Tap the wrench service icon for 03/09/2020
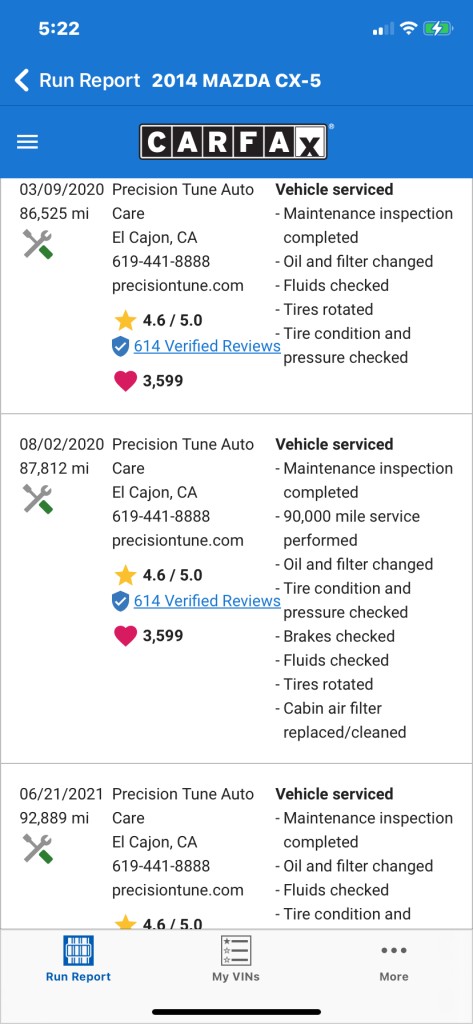 coord(37,244)
